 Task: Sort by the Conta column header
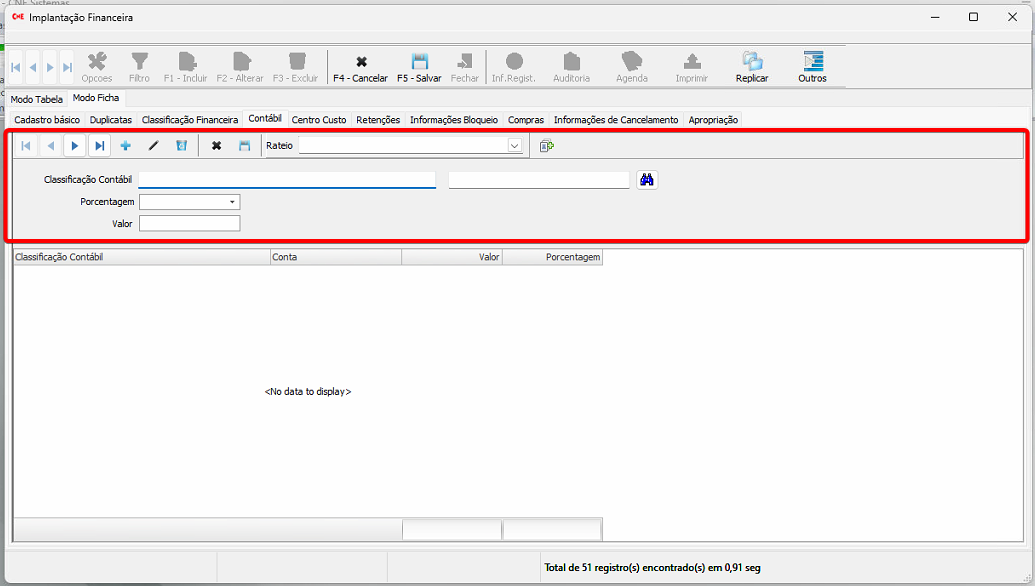335,257
